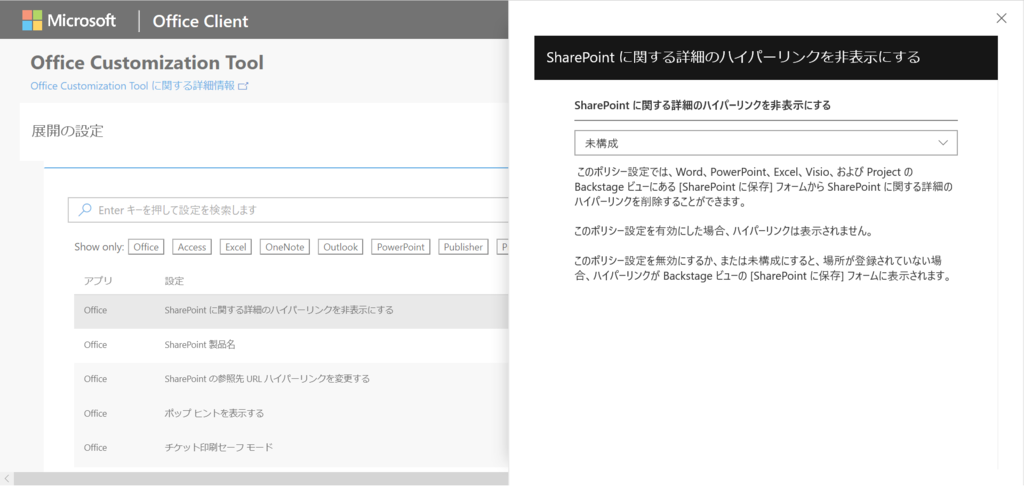Image resolution: width=1024 pixels, height=487 pixels.
Task: Click the Microsoft logo in header
Action: [69, 20]
